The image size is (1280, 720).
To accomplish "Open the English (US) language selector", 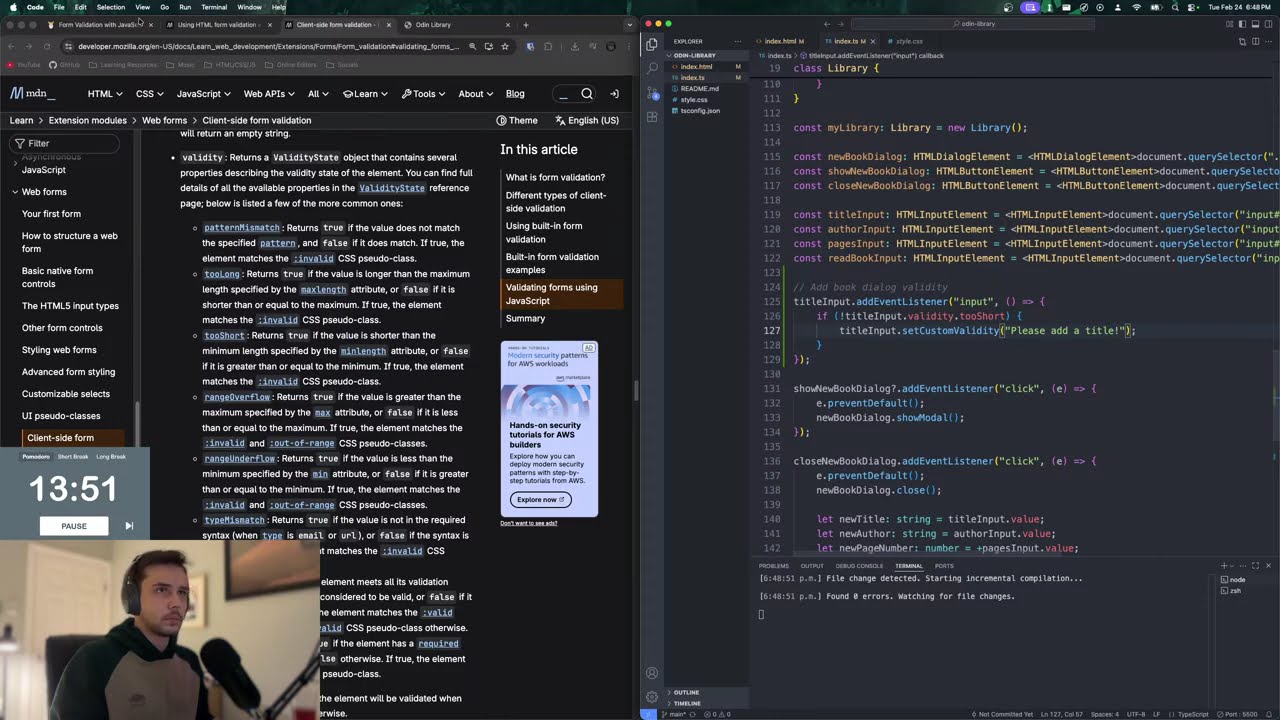I will (586, 120).
